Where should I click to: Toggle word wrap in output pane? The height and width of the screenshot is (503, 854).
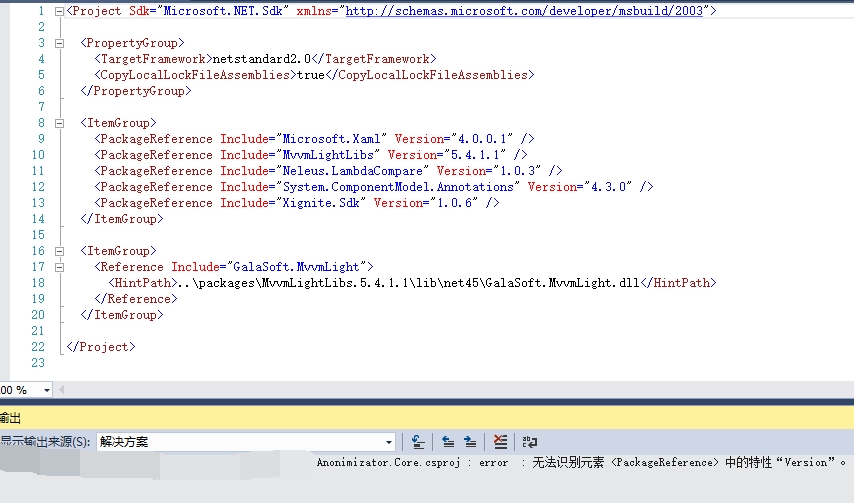[x=529, y=442]
